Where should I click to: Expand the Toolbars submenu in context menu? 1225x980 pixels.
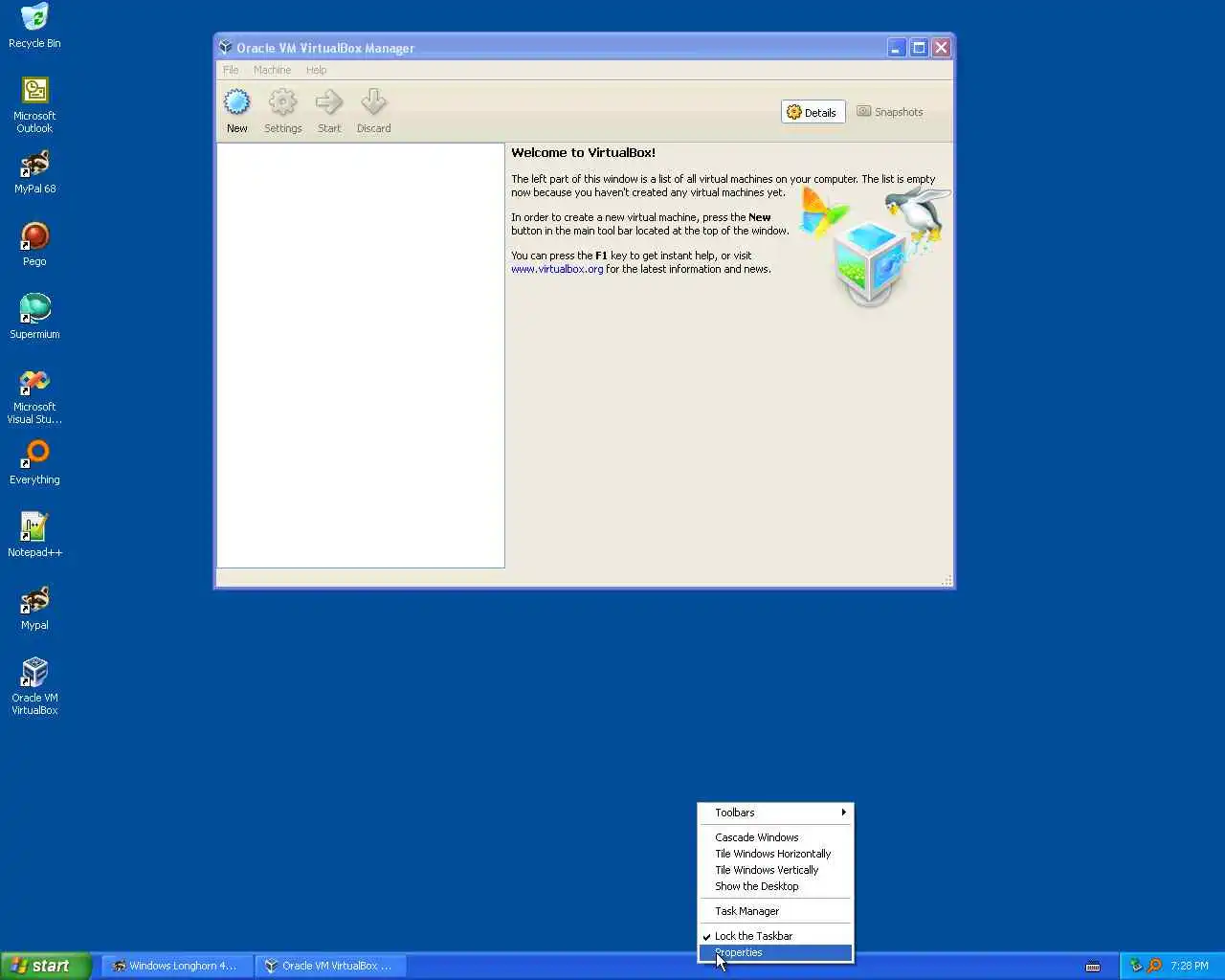coord(775,813)
